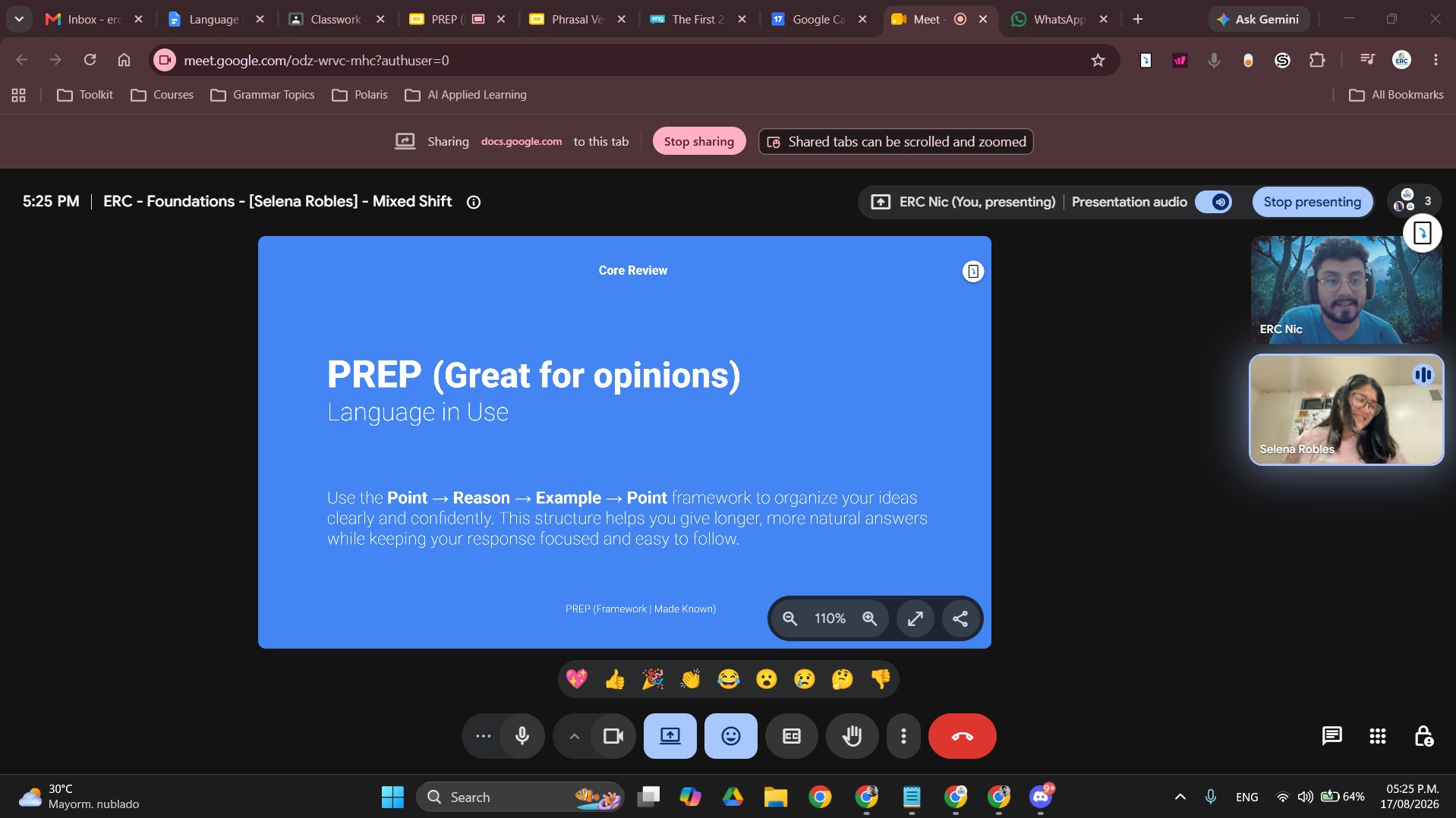Send the thumbs down reaction

pyautogui.click(x=881, y=679)
